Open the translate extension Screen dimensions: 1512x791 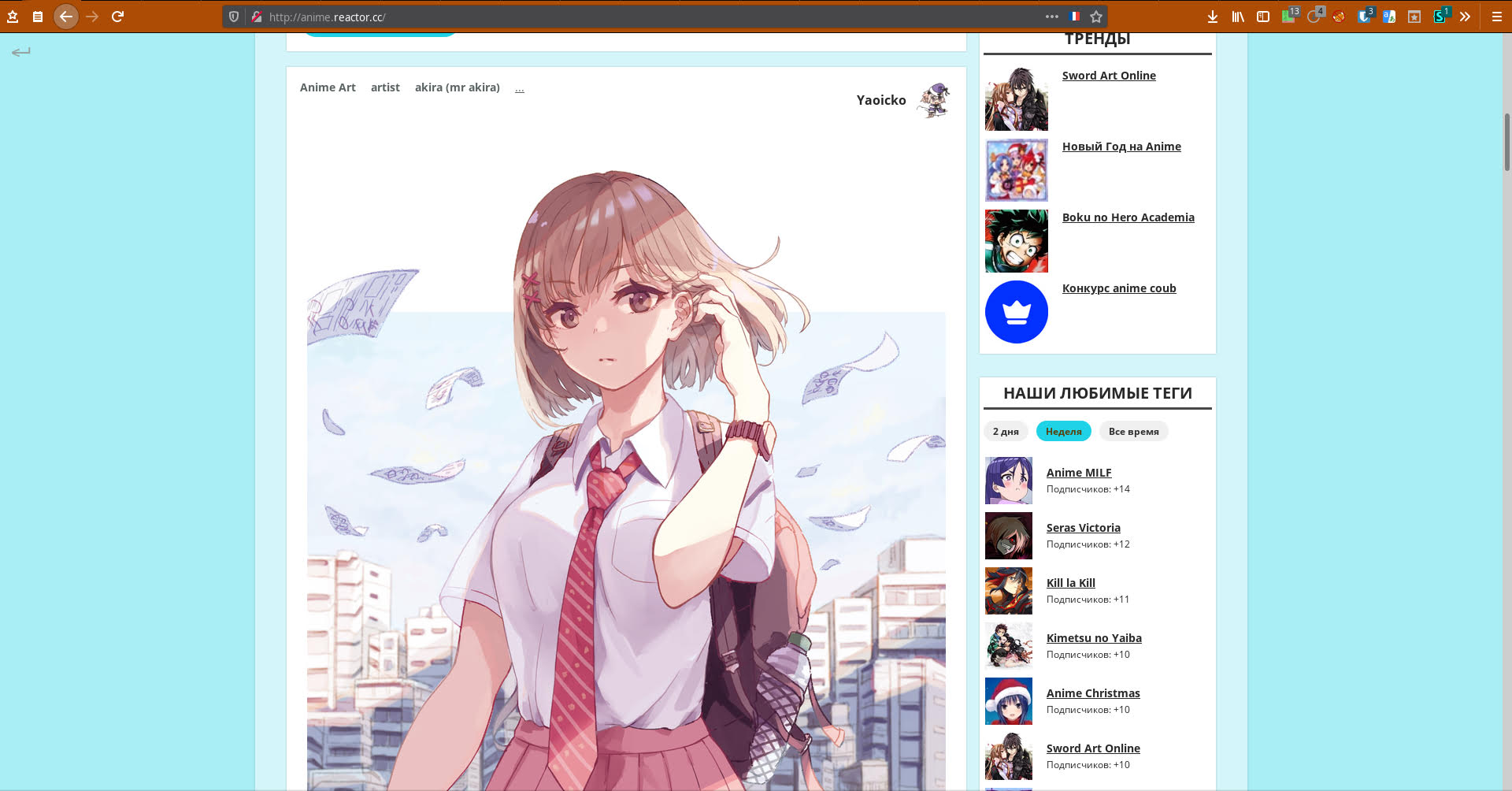pyautogui.click(x=1389, y=17)
